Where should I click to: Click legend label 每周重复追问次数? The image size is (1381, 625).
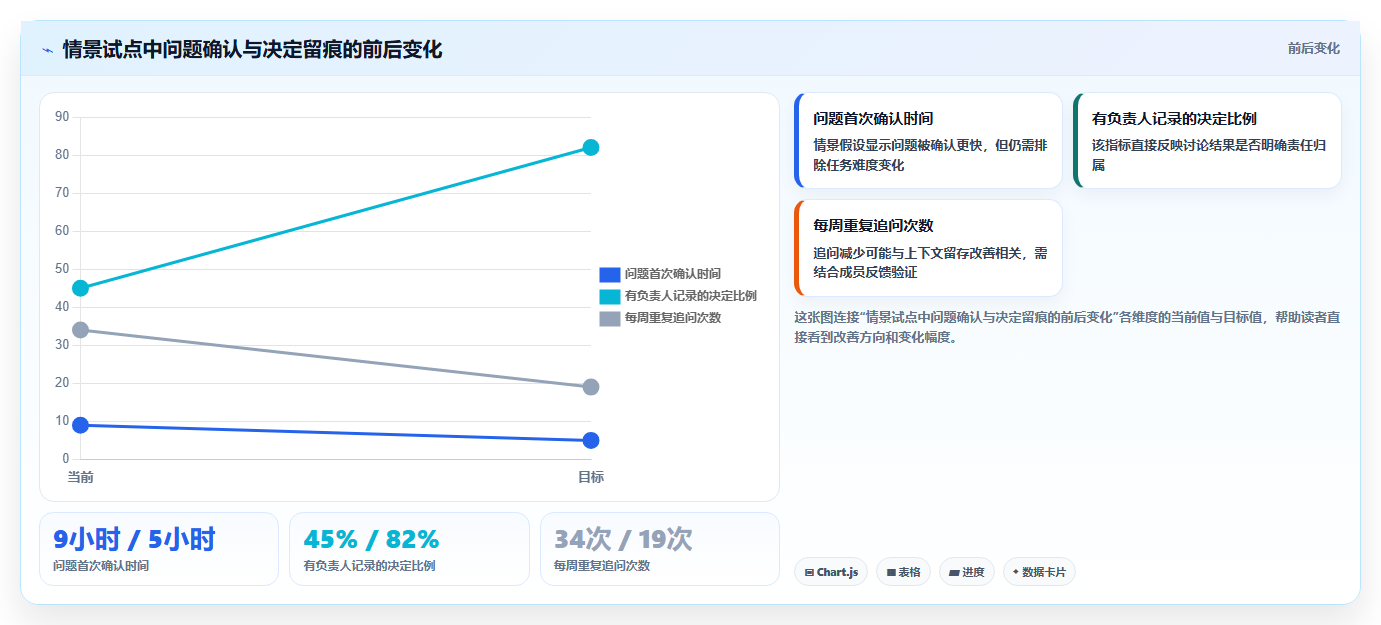coord(673,318)
